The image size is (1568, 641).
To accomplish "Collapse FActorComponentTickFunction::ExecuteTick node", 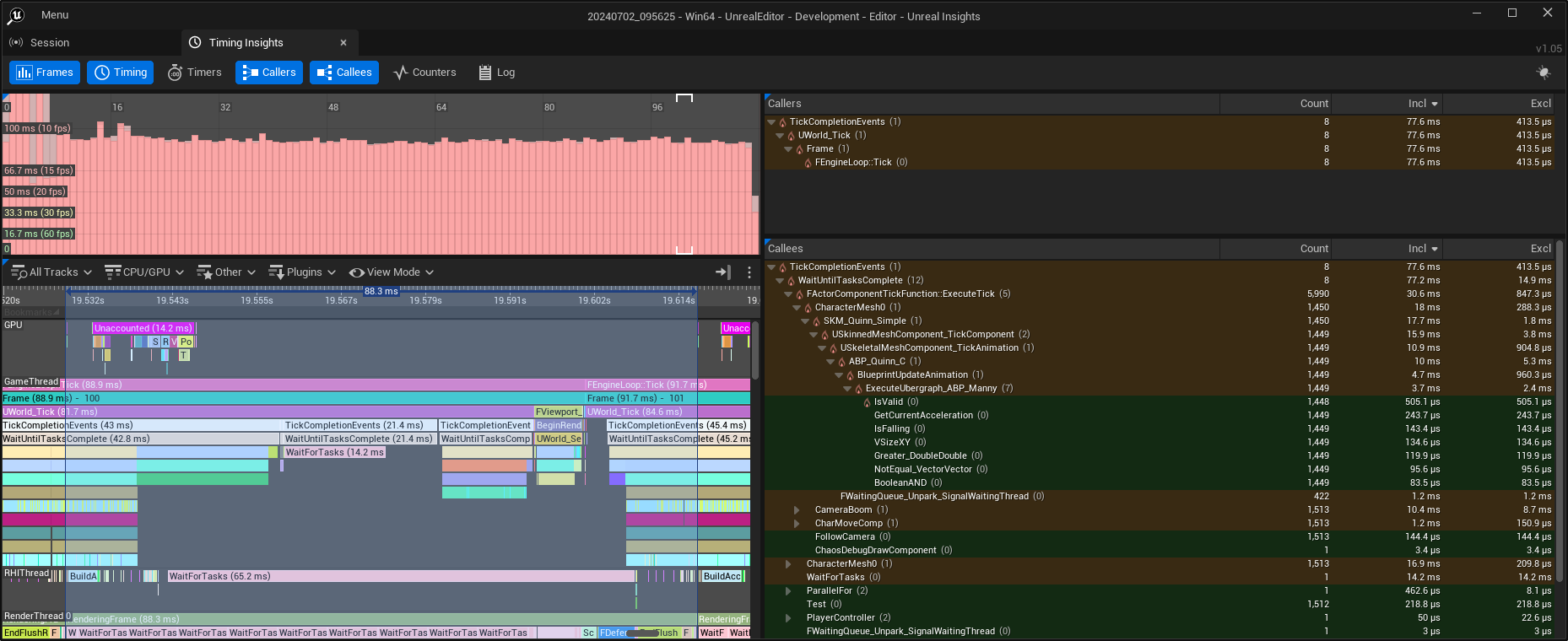I will click(x=788, y=294).
